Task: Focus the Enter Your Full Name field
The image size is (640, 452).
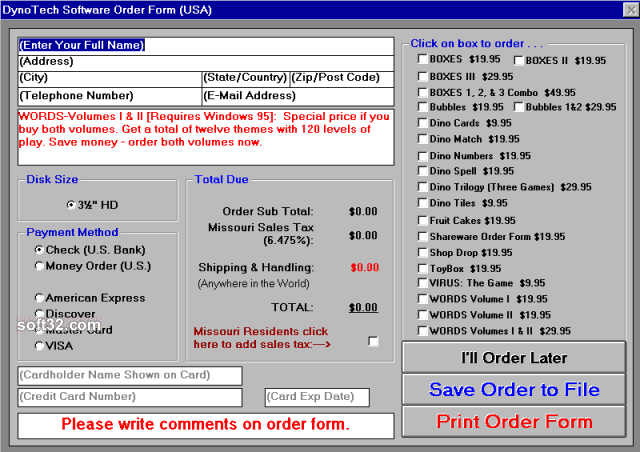Action: [206, 46]
